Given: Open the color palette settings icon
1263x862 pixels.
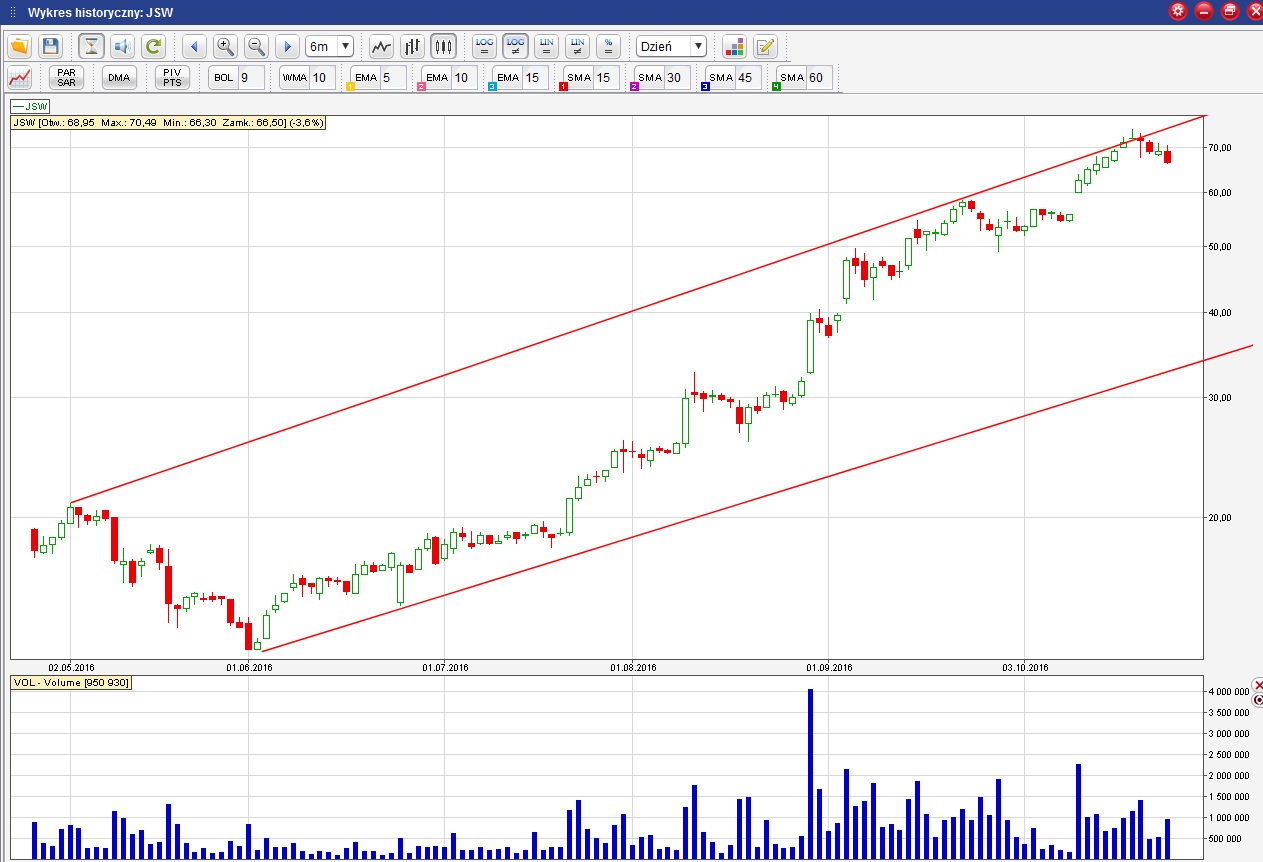Looking at the screenshot, I should tap(735, 46).
